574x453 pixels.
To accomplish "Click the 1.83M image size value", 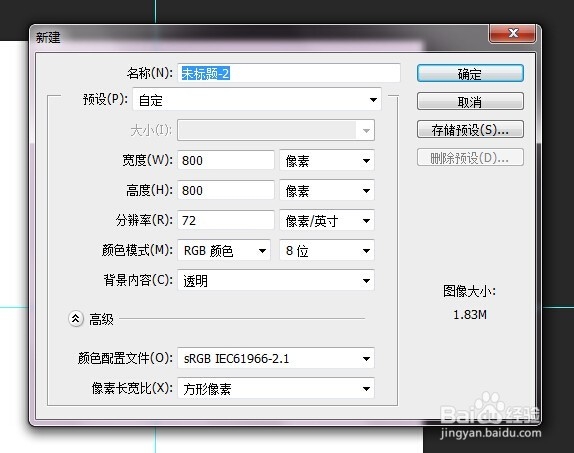I will pos(470,315).
